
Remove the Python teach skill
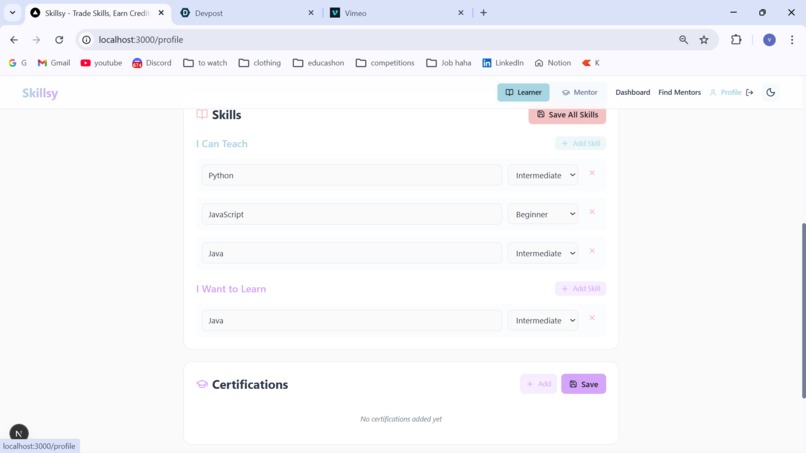[x=592, y=173]
